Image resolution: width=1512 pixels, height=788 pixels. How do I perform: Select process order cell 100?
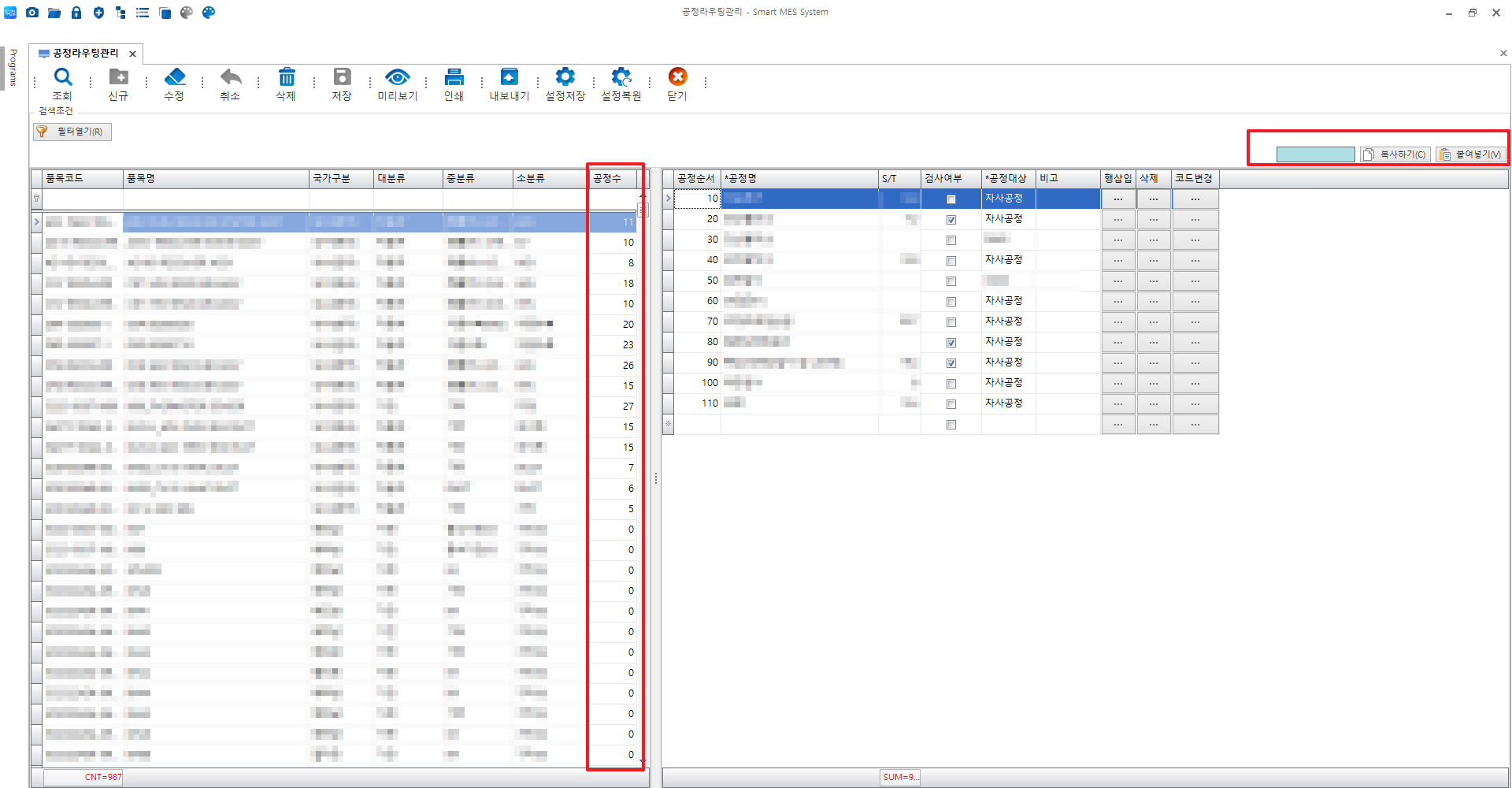pos(697,383)
